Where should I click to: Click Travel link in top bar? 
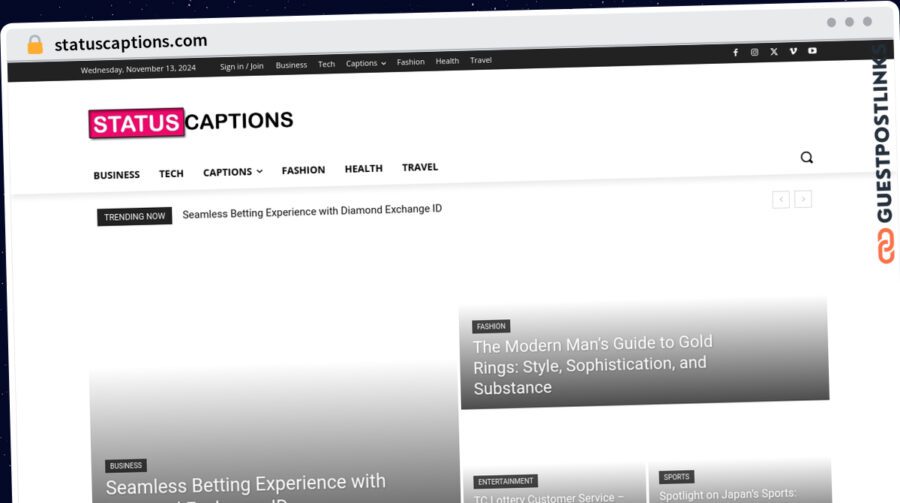click(480, 60)
